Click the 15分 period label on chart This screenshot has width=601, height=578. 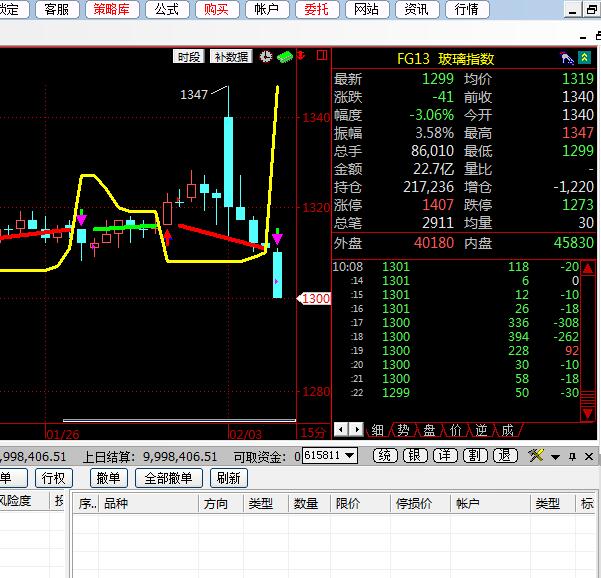click(313, 433)
